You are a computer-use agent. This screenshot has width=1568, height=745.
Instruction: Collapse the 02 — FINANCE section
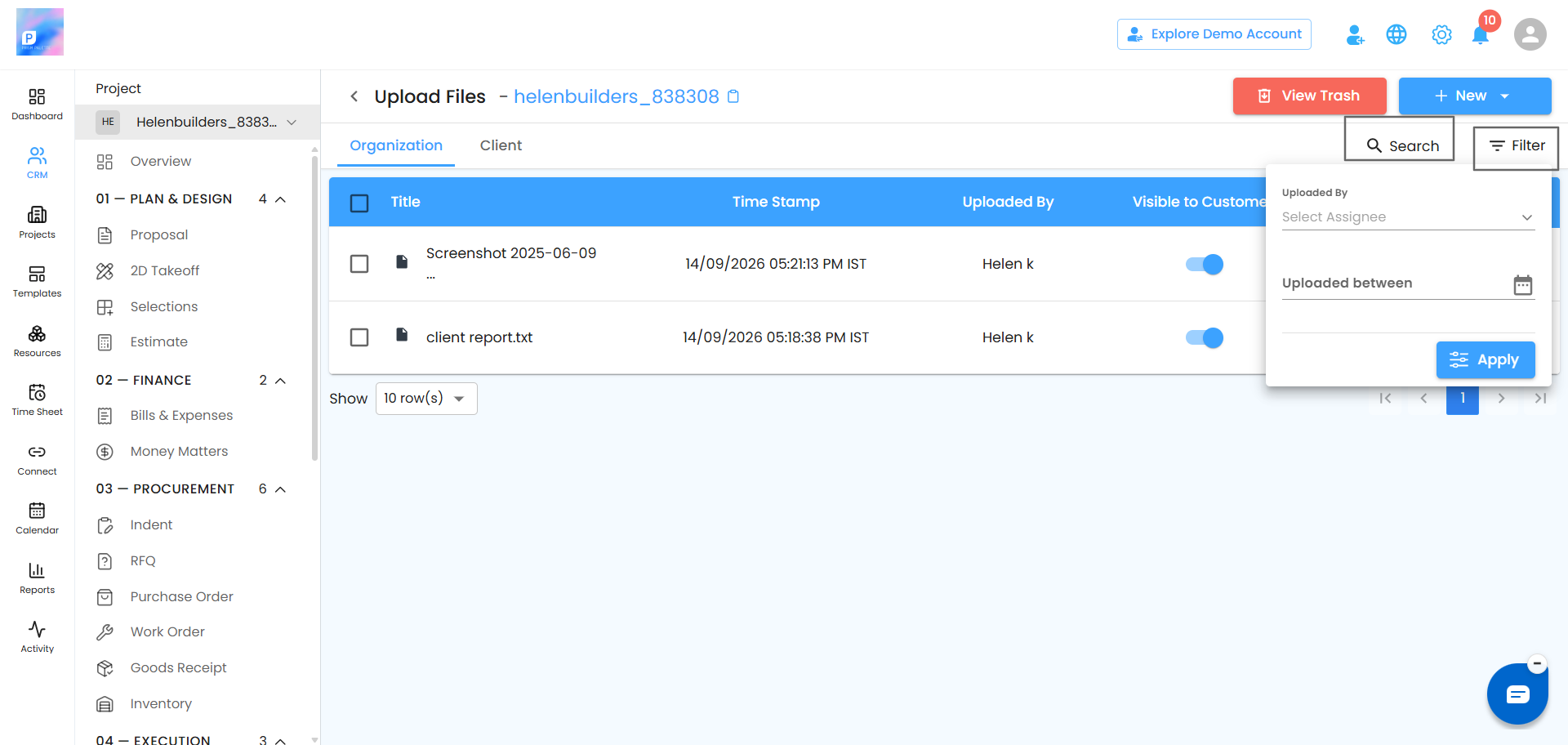(x=280, y=381)
